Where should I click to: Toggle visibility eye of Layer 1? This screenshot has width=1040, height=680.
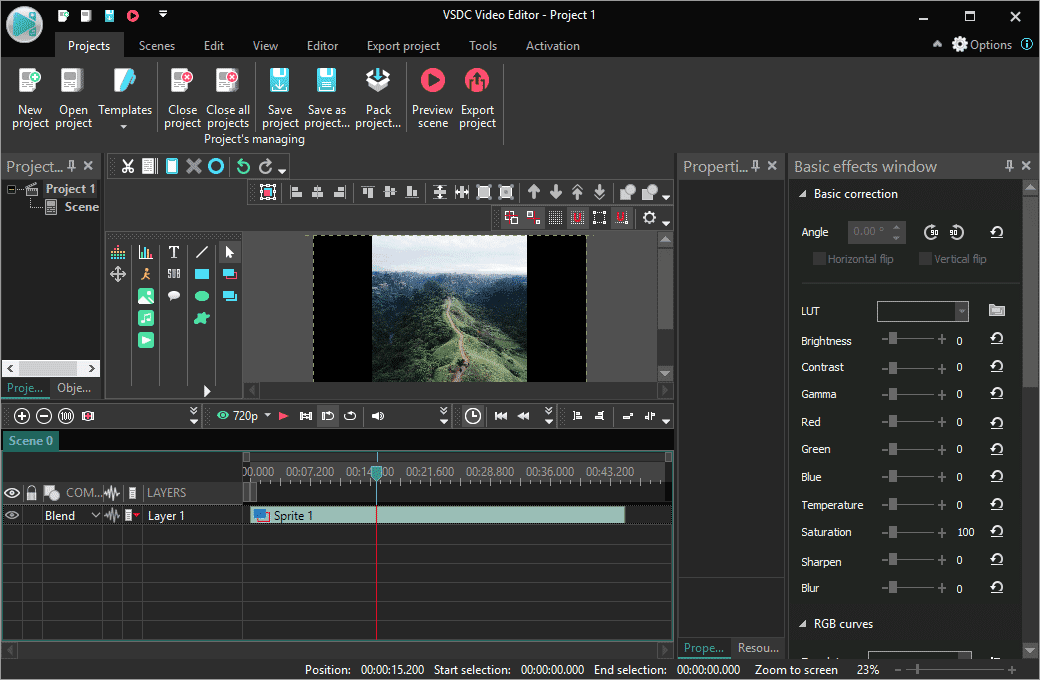(12, 515)
